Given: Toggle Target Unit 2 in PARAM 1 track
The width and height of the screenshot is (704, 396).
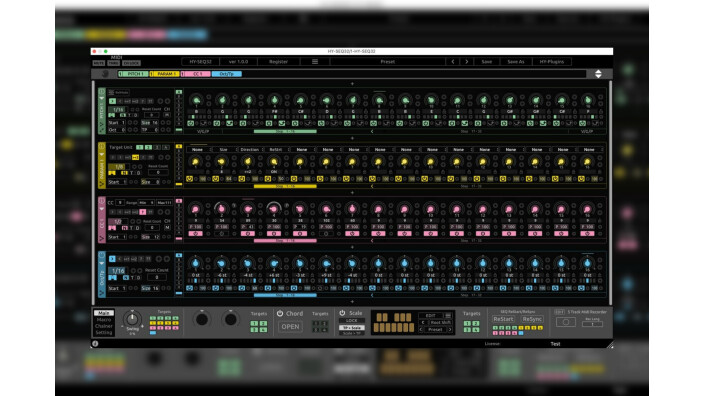Looking at the screenshot, I should point(148,147).
